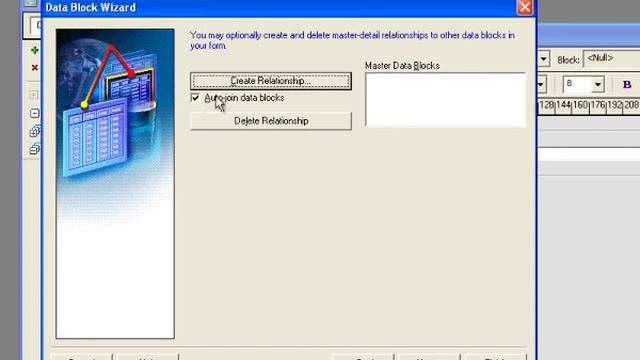The height and width of the screenshot is (360, 640).
Task: Click the Delete Relationship button
Action: [271, 121]
